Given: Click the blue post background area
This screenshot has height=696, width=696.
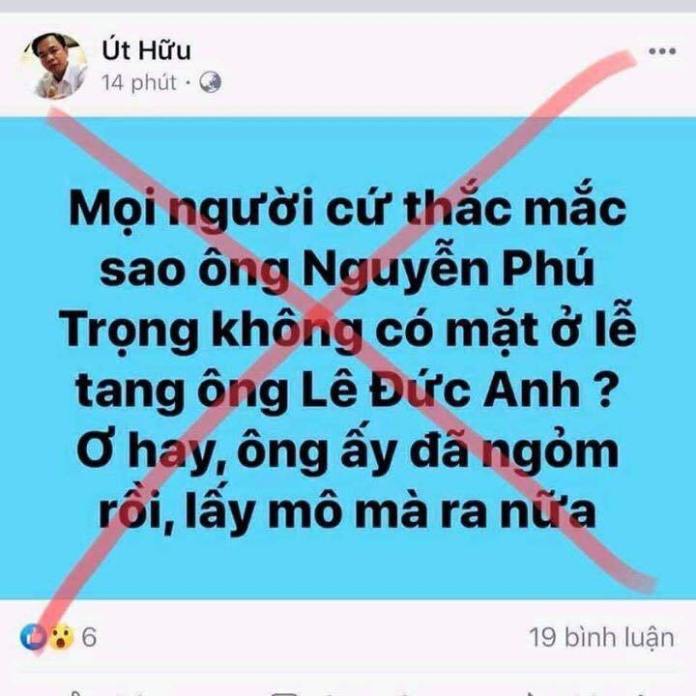Looking at the screenshot, I should coord(348,358).
